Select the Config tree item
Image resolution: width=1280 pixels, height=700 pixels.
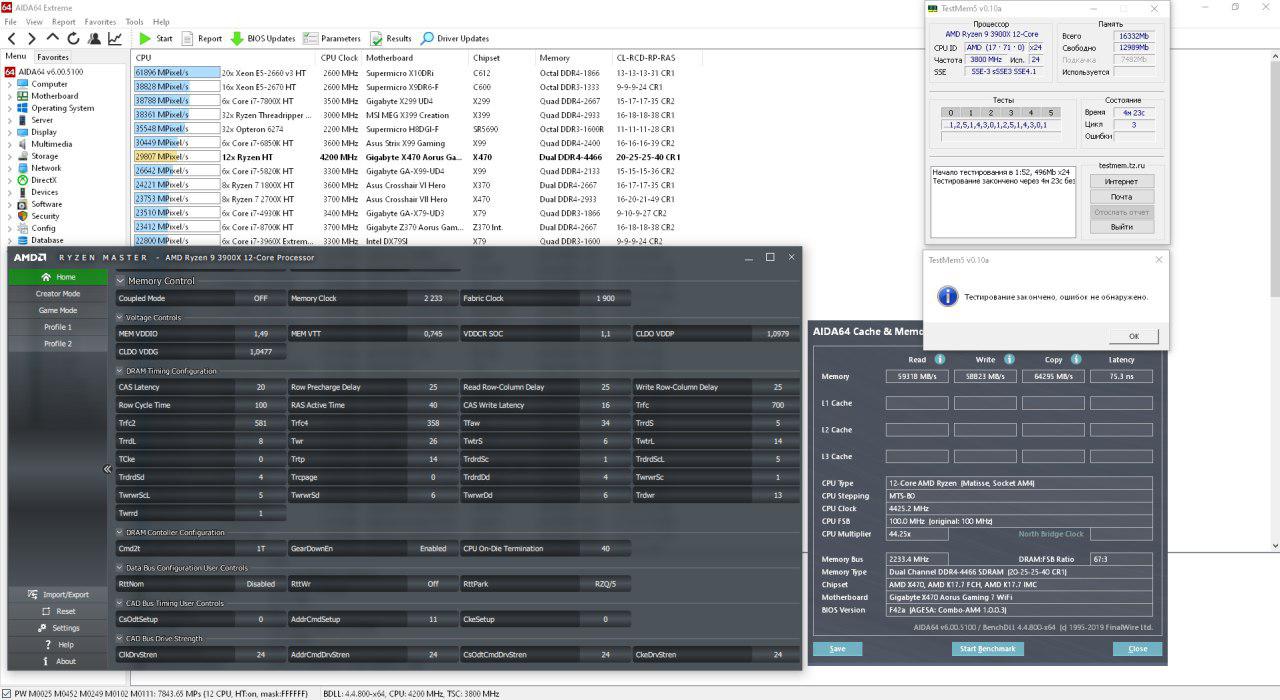(x=43, y=228)
